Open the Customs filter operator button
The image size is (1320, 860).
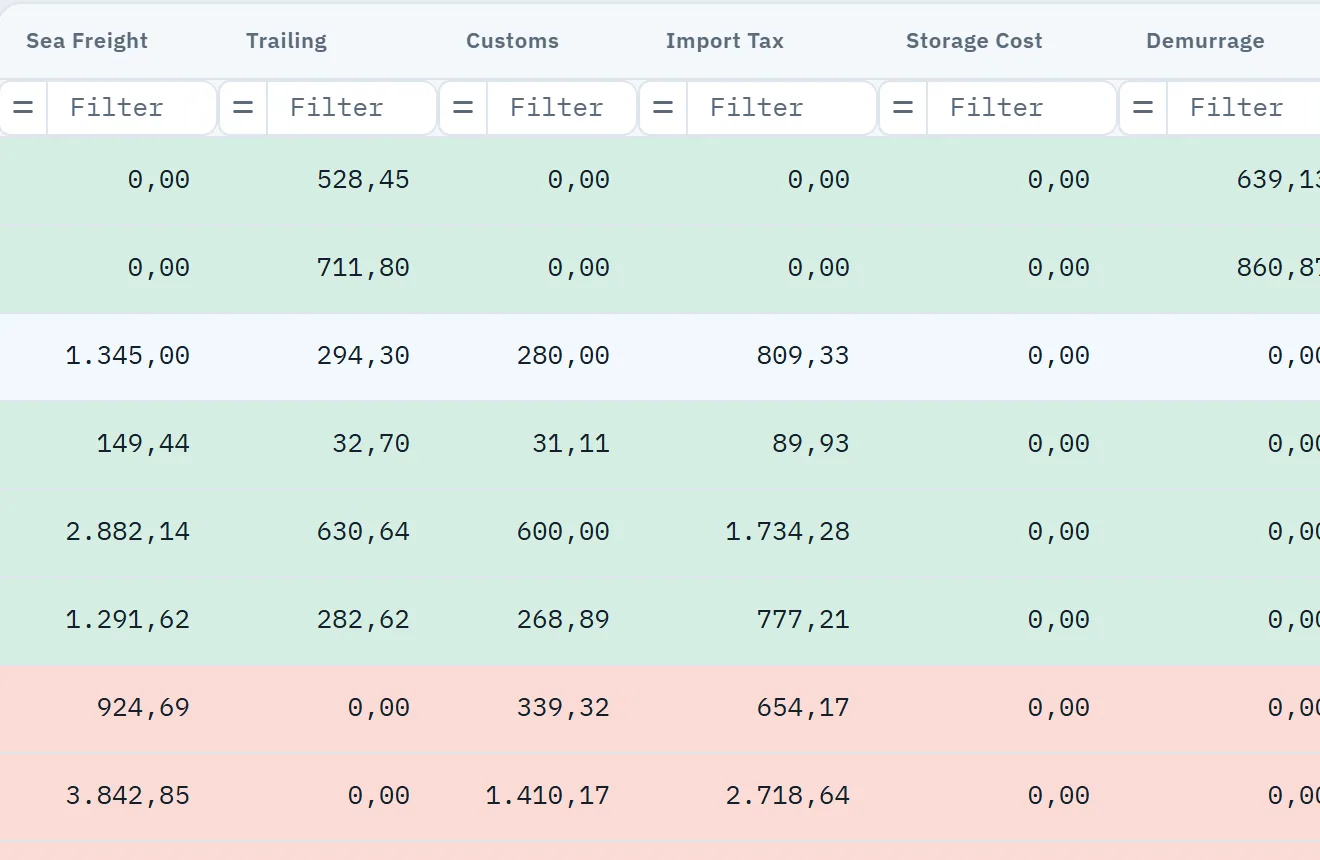(463, 108)
